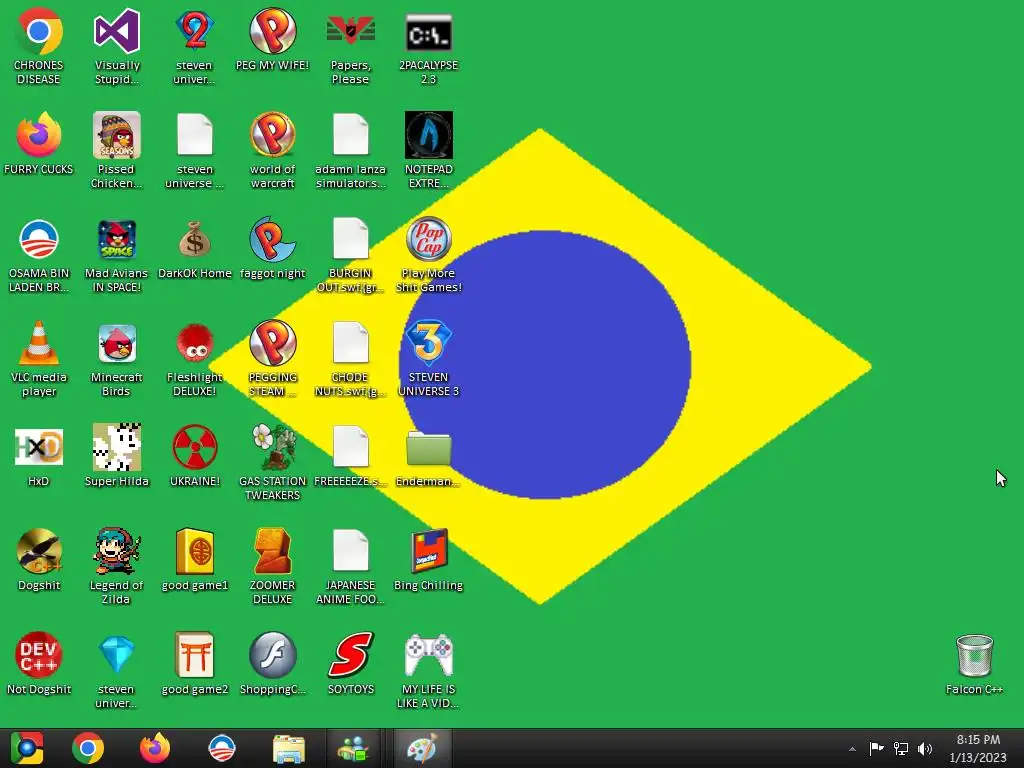Select the UKRAINE! radiation symbol icon
Screen dimensions: 1024x768
[x=195, y=447]
